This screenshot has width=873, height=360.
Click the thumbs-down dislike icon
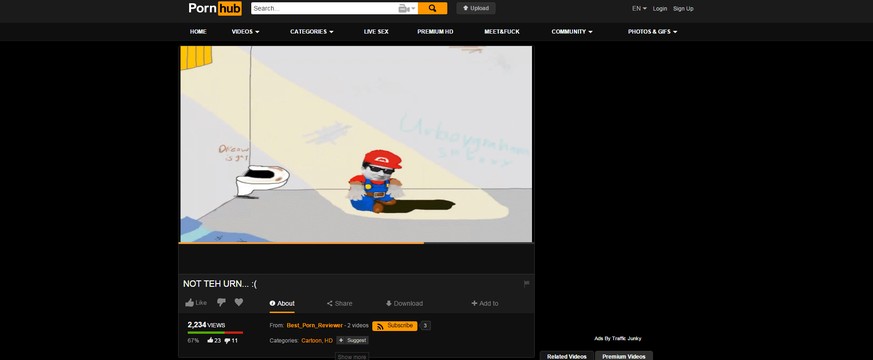click(x=221, y=303)
